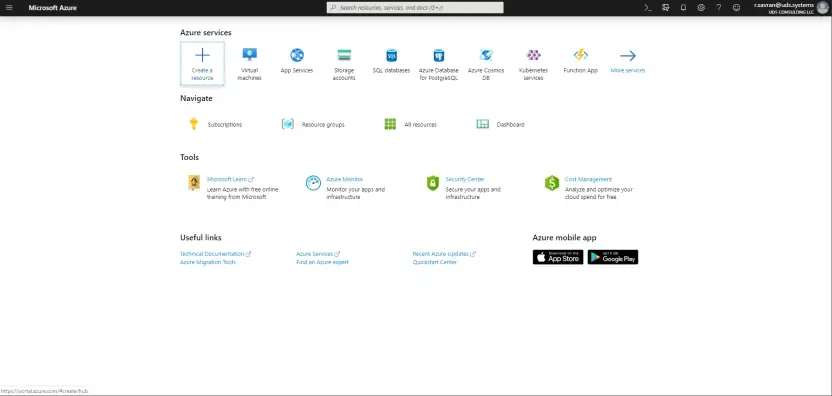Open the Help question mark
832x396 pixels.
pos(718,8)
